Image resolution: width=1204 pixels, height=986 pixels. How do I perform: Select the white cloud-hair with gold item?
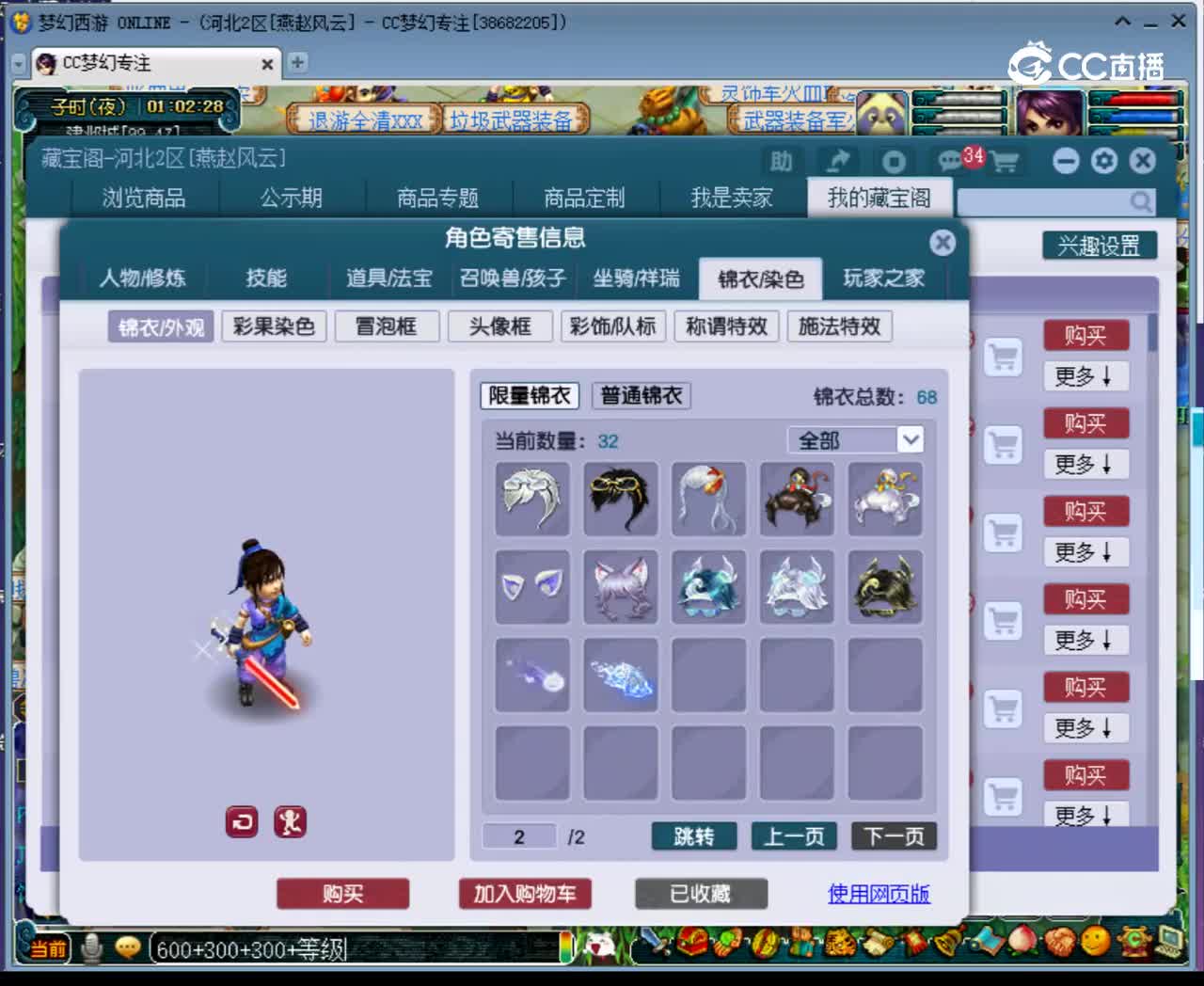(x=885, y=500)
